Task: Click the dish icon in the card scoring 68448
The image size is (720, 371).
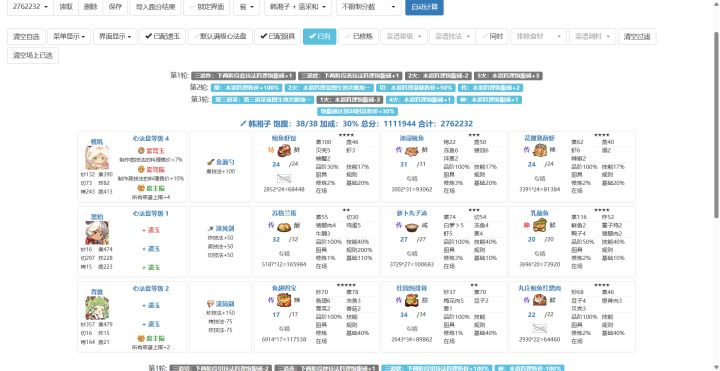Action: pos(284,150)
